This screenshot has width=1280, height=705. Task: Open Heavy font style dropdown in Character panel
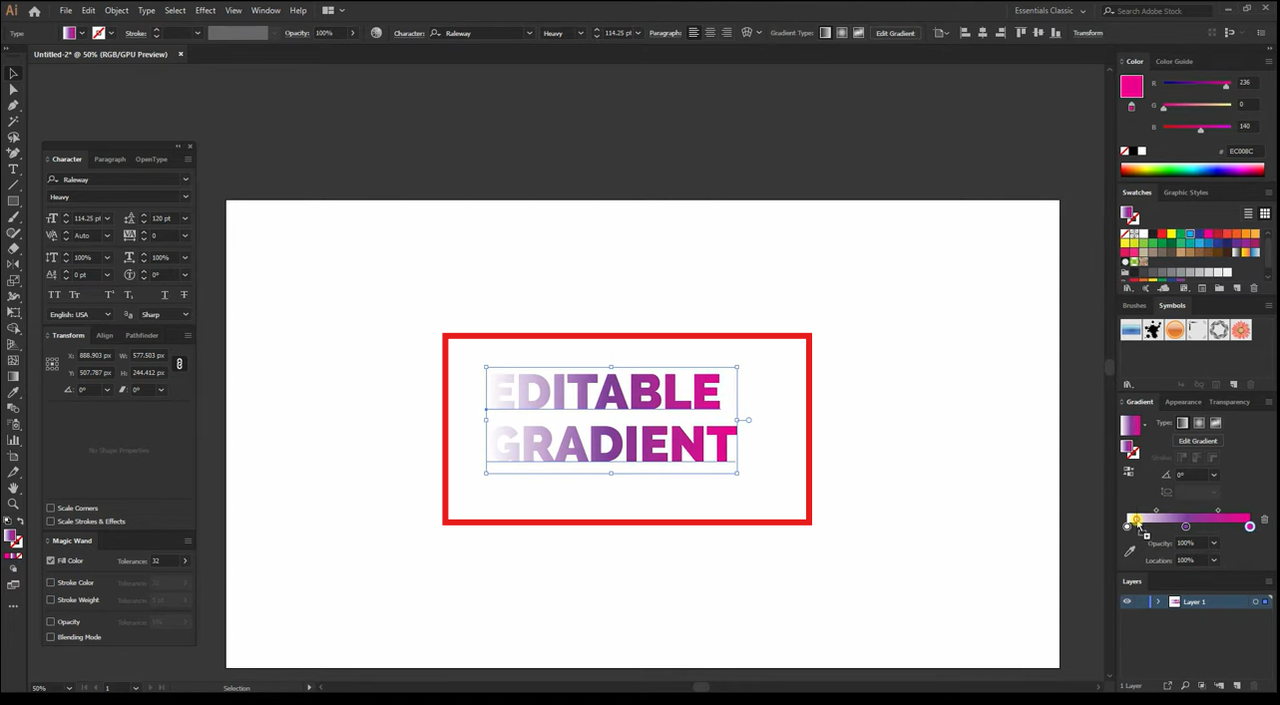click(x=185, y=197)
